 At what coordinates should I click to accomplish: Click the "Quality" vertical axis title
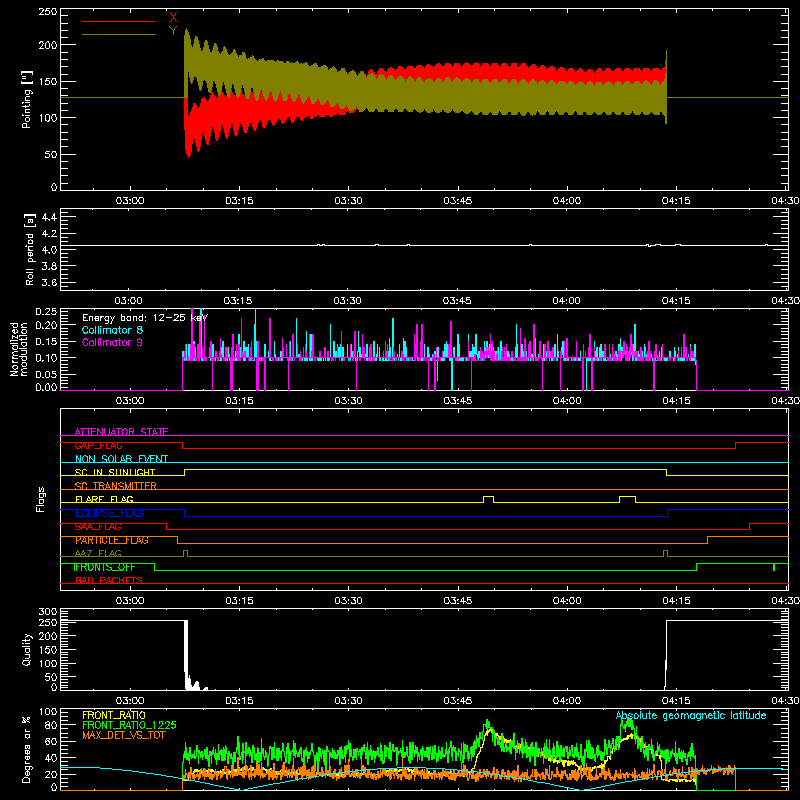click(x=27, y=649)
